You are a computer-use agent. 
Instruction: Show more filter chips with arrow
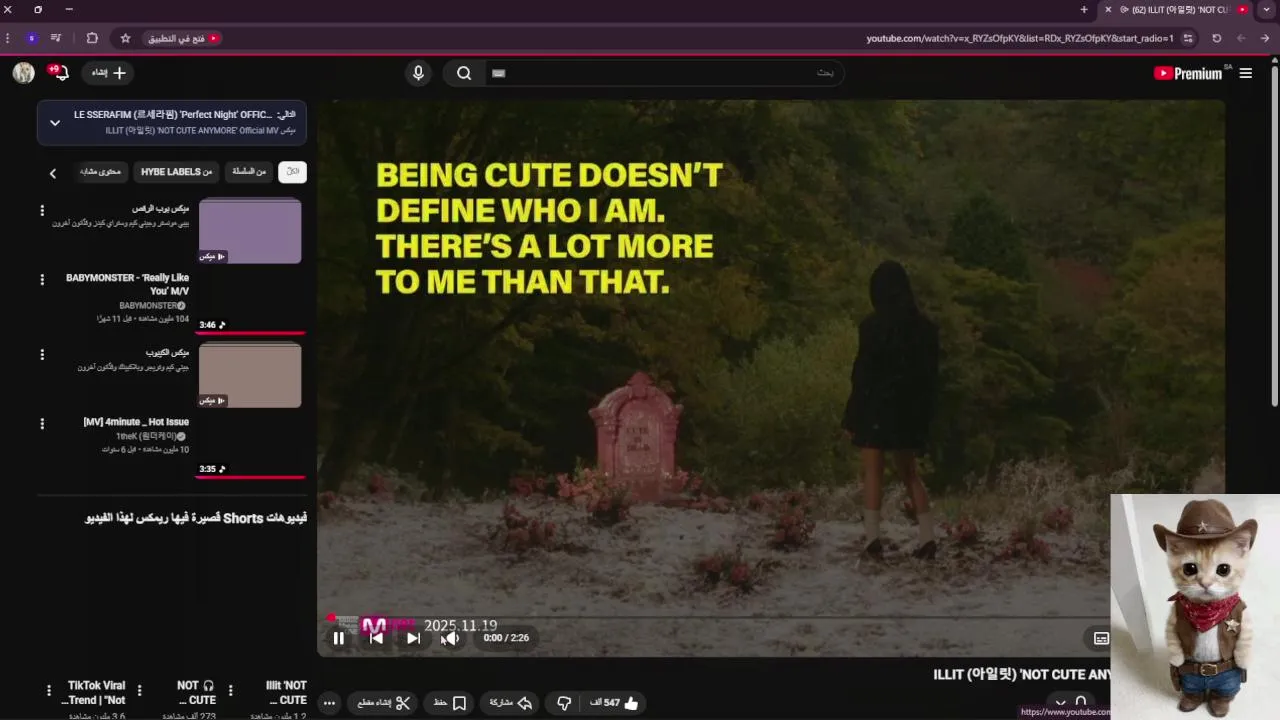coord(53,173)
